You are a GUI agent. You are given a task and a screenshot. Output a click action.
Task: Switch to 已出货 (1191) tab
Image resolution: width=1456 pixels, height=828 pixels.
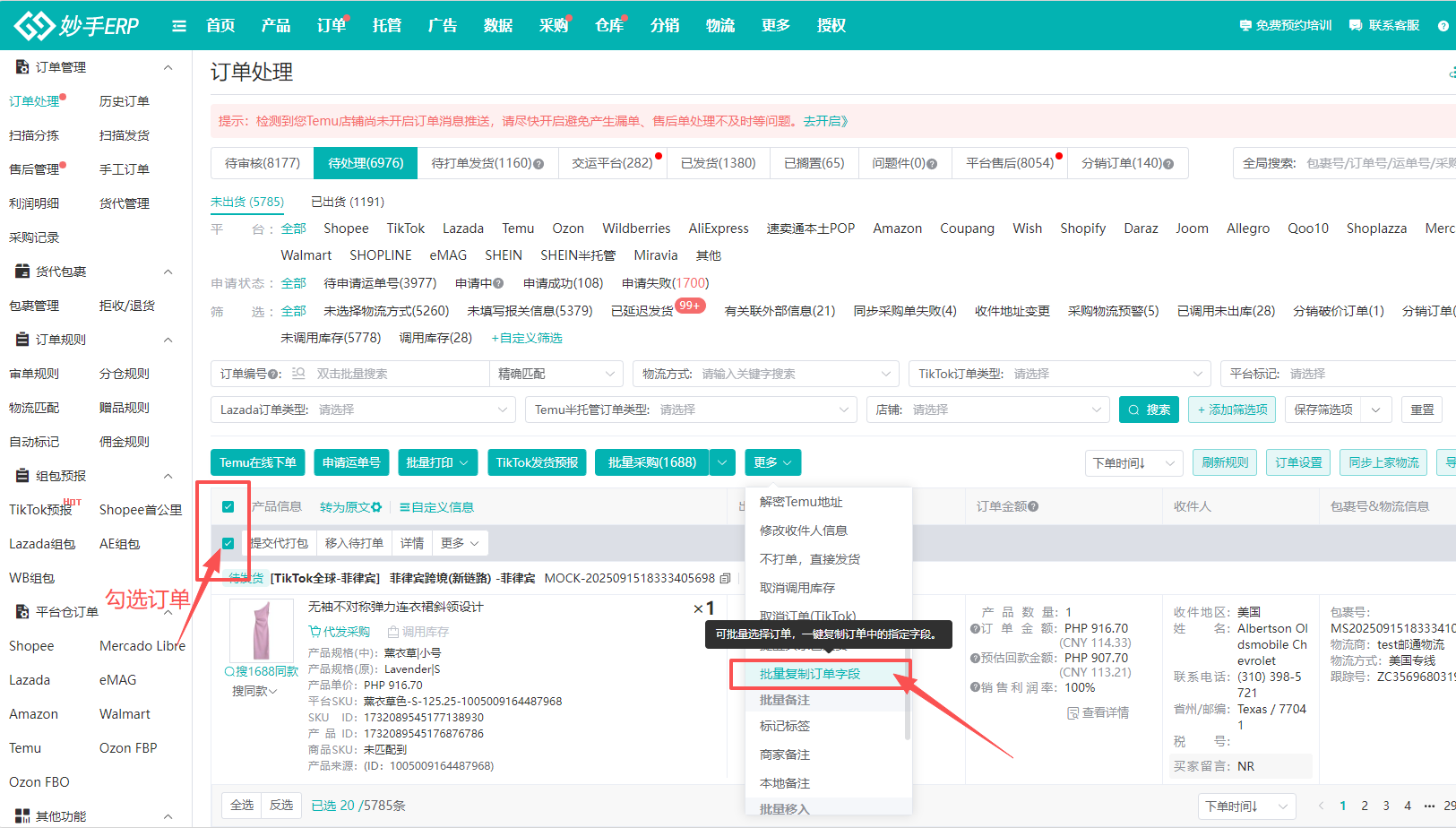[348, 202]
